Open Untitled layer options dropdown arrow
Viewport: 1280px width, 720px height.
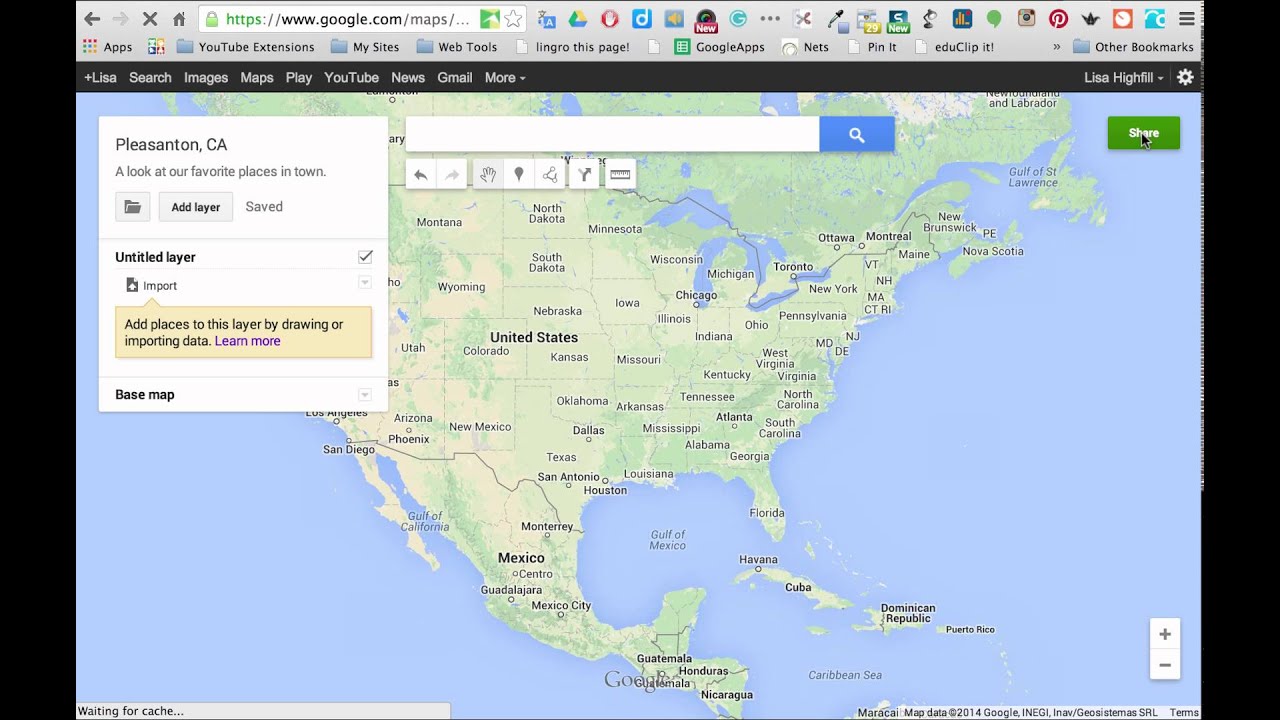click(x=365, y=283)
